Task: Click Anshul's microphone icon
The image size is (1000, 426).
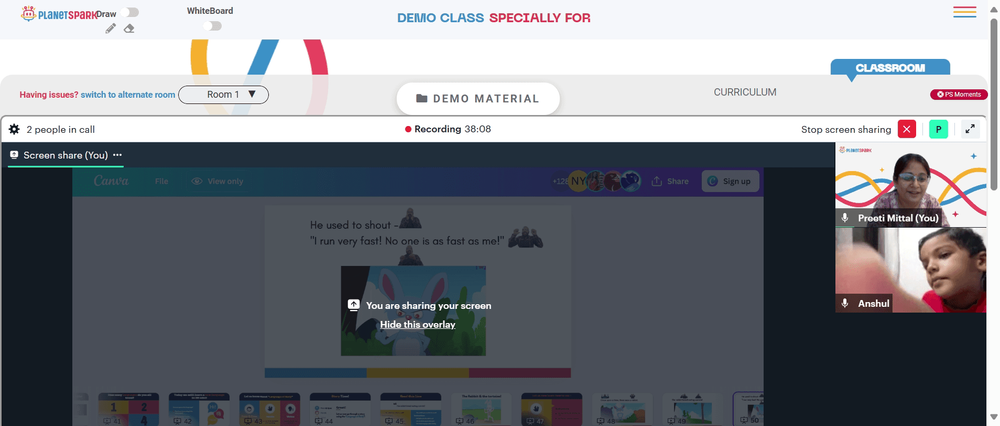Action: 845,304
